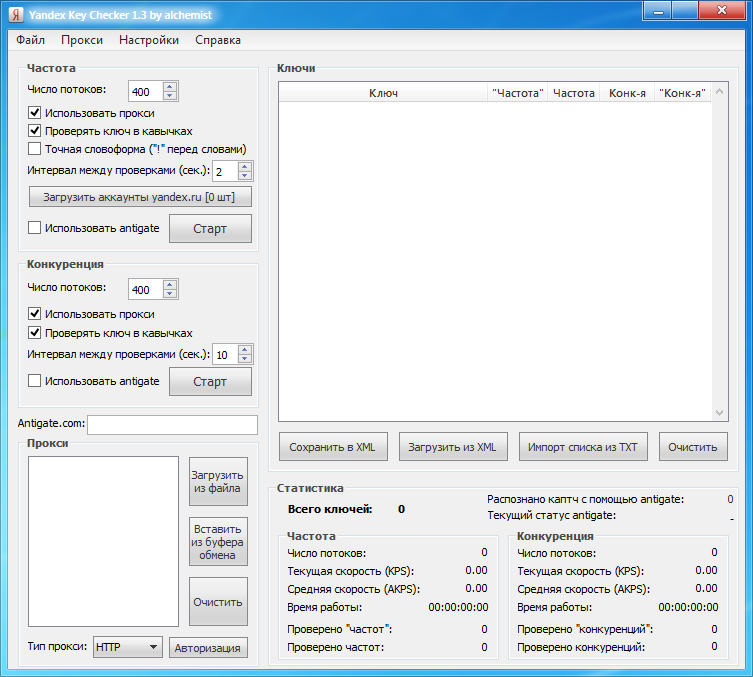The width and height of the screenshot is (753, 677).
Task: Click Старт button in Частота section
Action: click(210, 229)
